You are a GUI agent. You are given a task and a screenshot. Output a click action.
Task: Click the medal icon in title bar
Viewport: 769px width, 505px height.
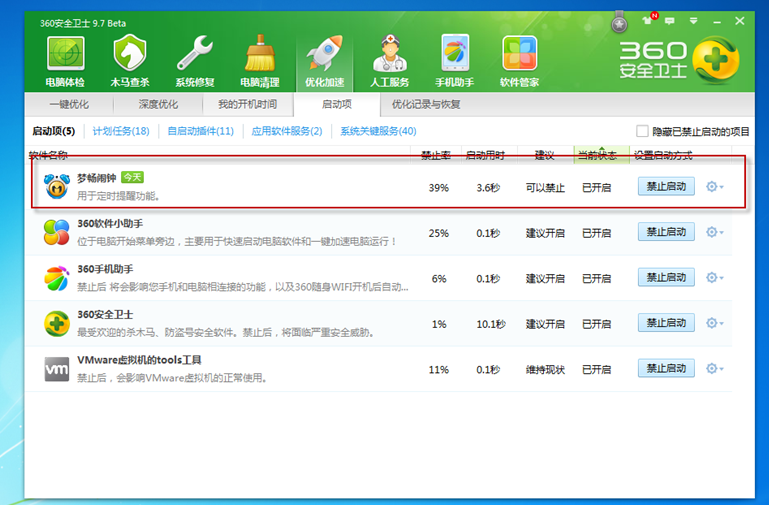[619, 22]
